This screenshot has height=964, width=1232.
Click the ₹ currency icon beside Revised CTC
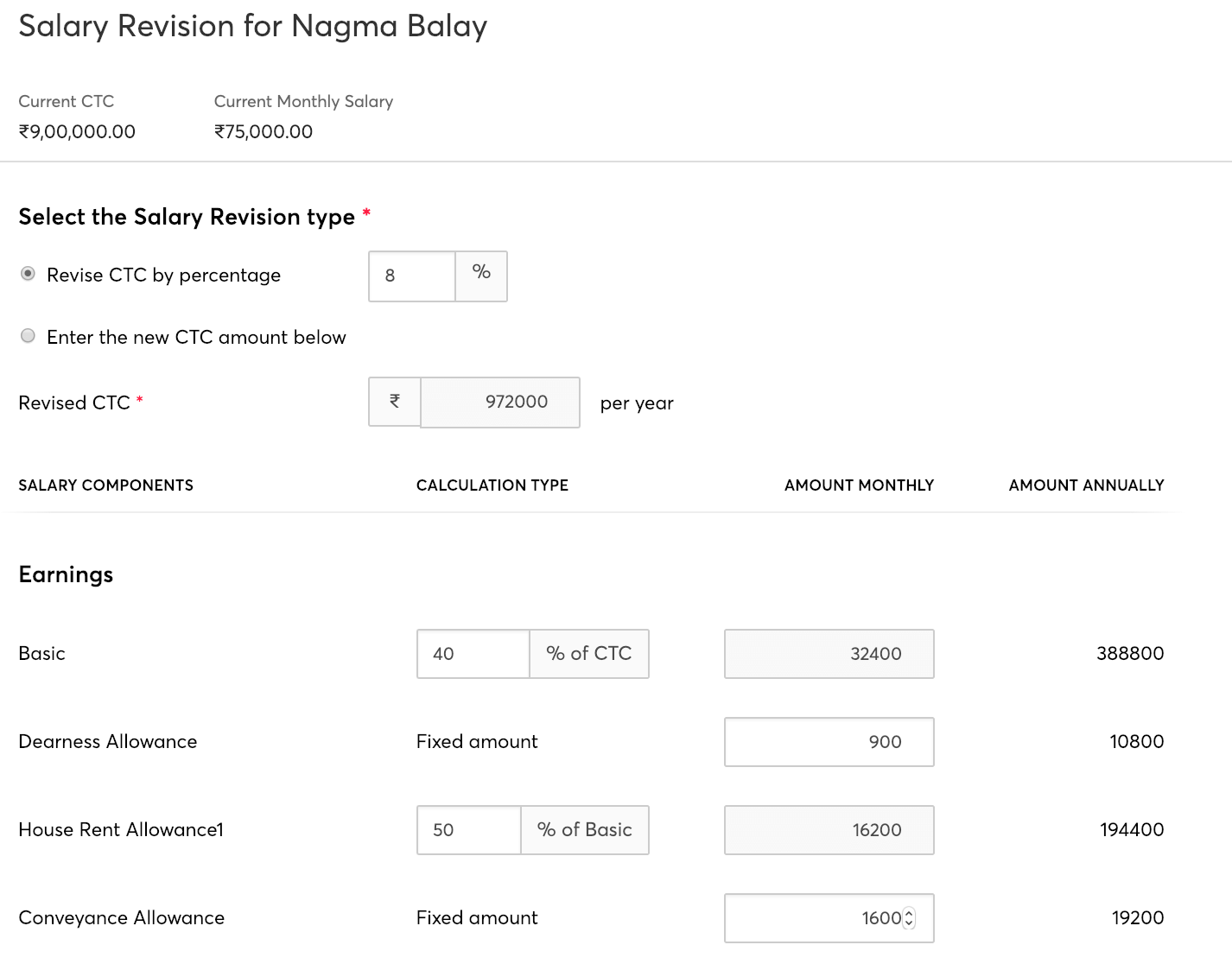tap(394, 402)
